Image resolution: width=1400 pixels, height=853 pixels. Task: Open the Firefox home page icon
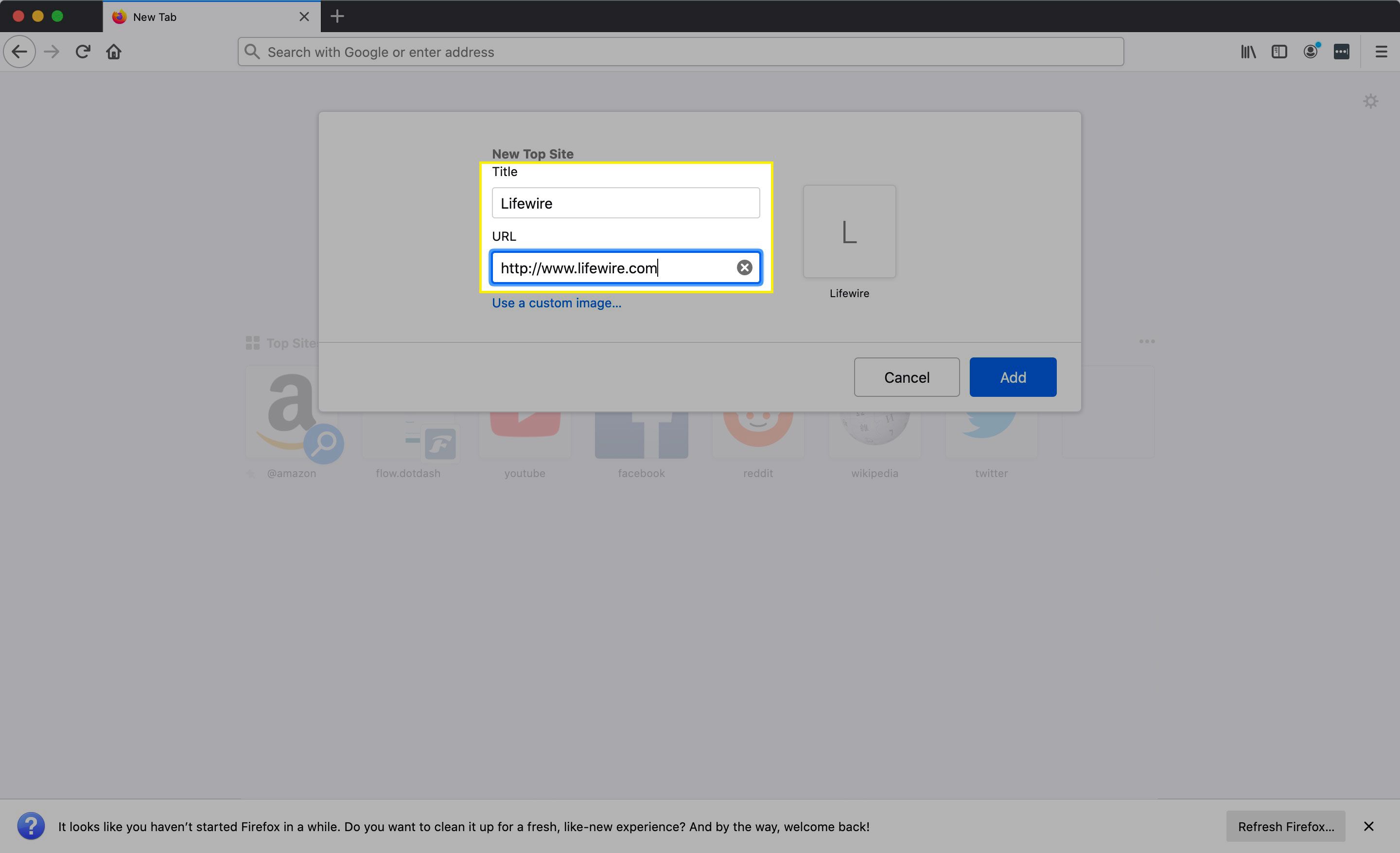coord(114,52)
